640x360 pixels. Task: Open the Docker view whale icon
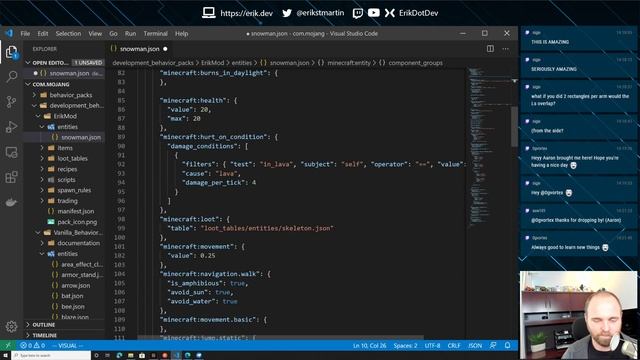(11, 202)
